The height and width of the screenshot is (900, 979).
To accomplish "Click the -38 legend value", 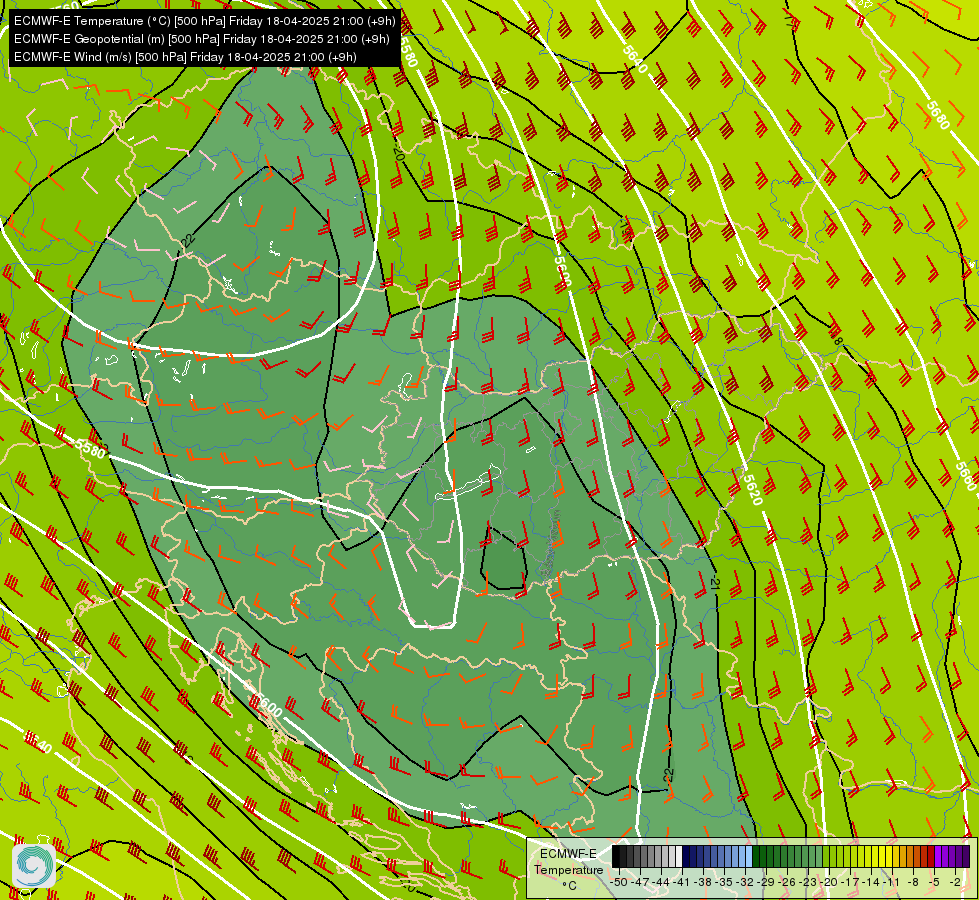I will click(x=702, y=883).
